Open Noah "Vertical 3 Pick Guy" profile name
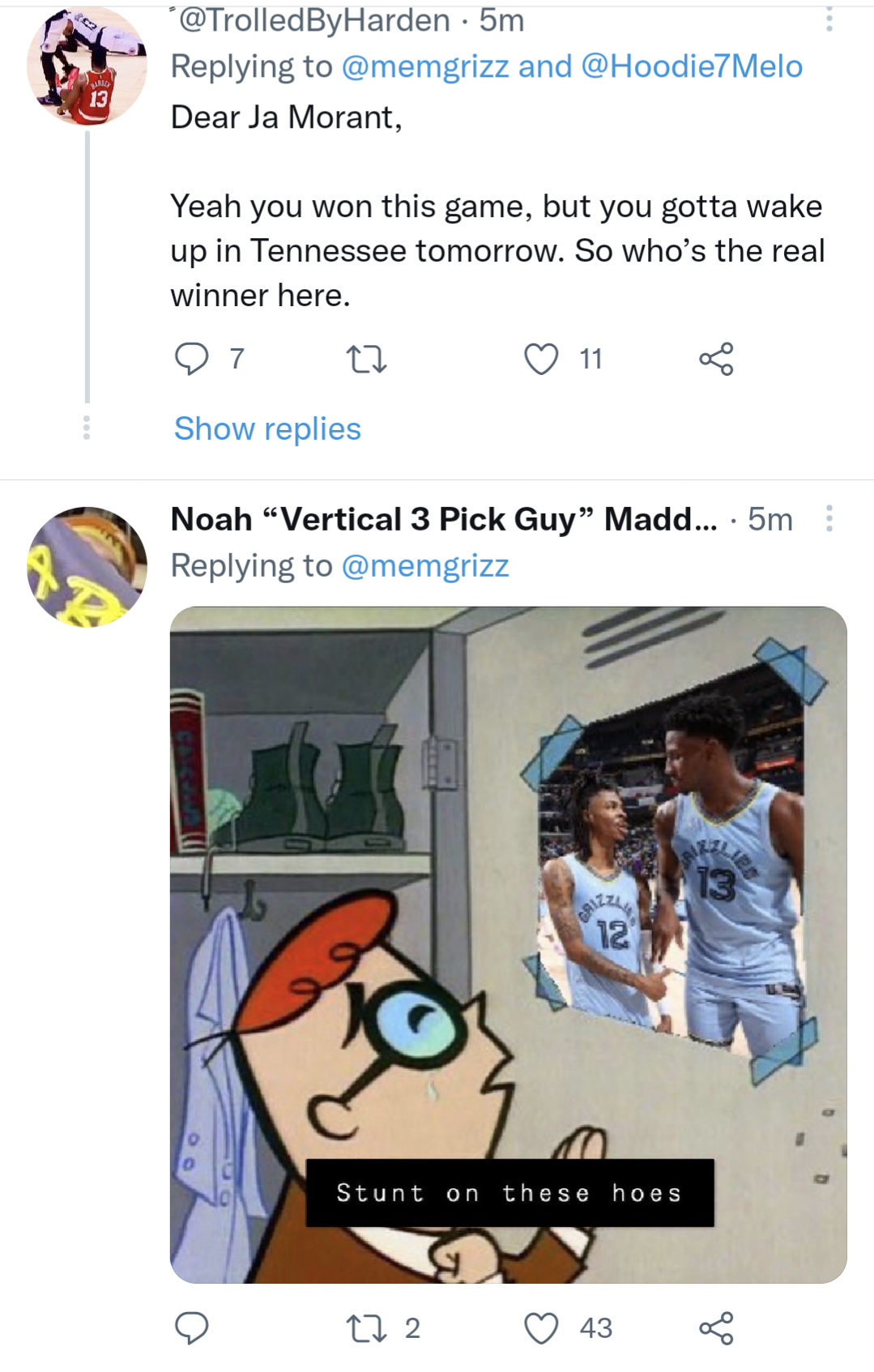This screenshot has width=874, height=1372. click(x=444, y=519)
